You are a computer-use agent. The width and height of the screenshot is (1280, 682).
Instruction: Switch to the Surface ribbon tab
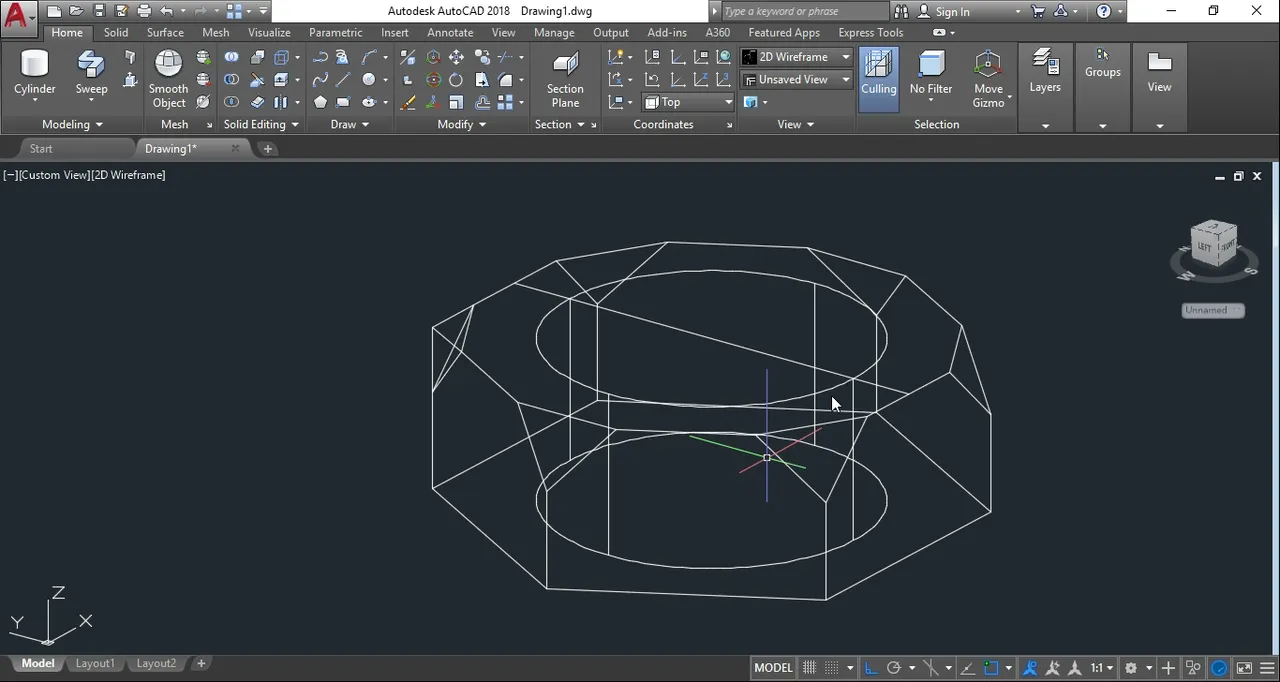(165, 32)
